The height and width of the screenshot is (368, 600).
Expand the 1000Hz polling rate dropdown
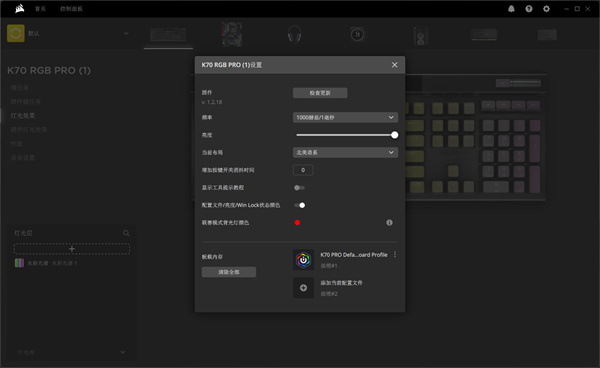click(345, 117)
